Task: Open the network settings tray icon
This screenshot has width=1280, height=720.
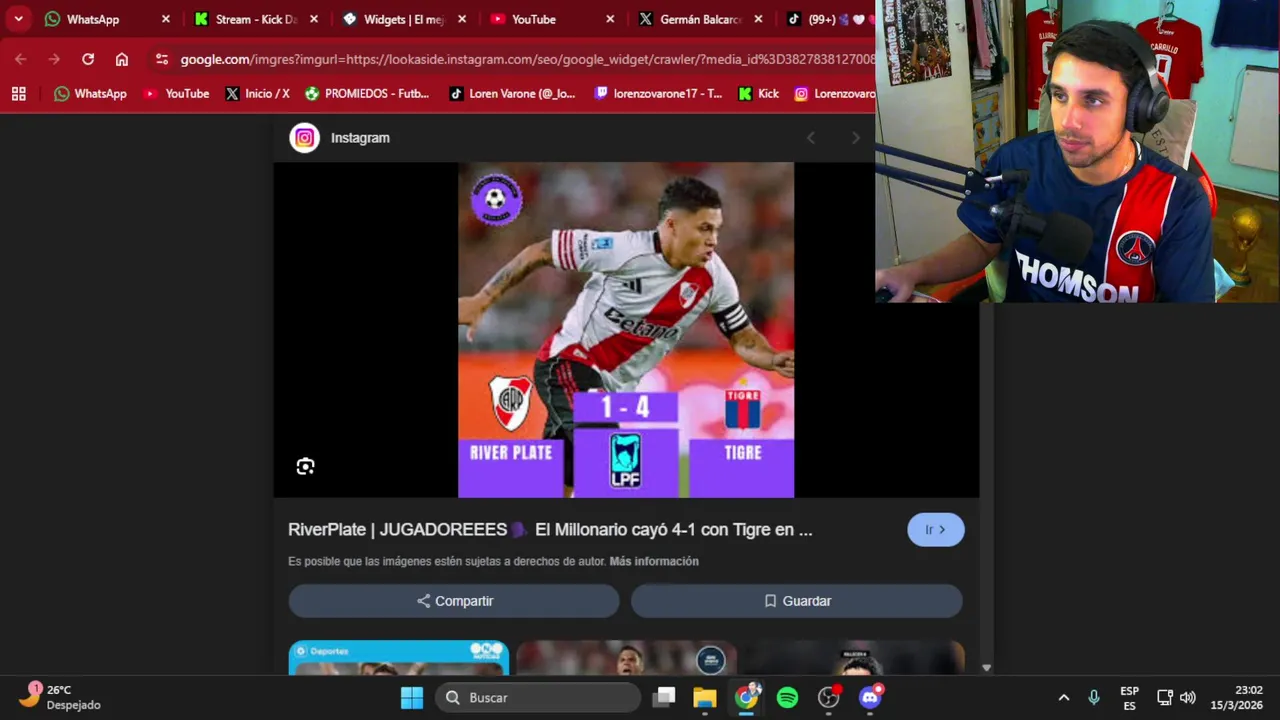Action: [1165, 698]
